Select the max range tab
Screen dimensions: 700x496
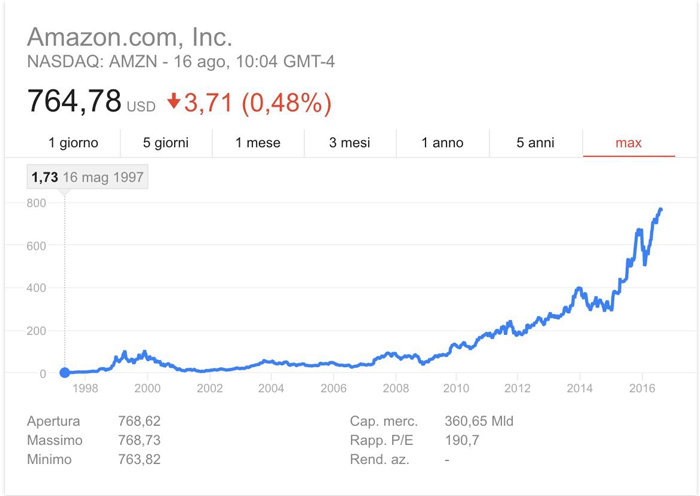[629, 143]
